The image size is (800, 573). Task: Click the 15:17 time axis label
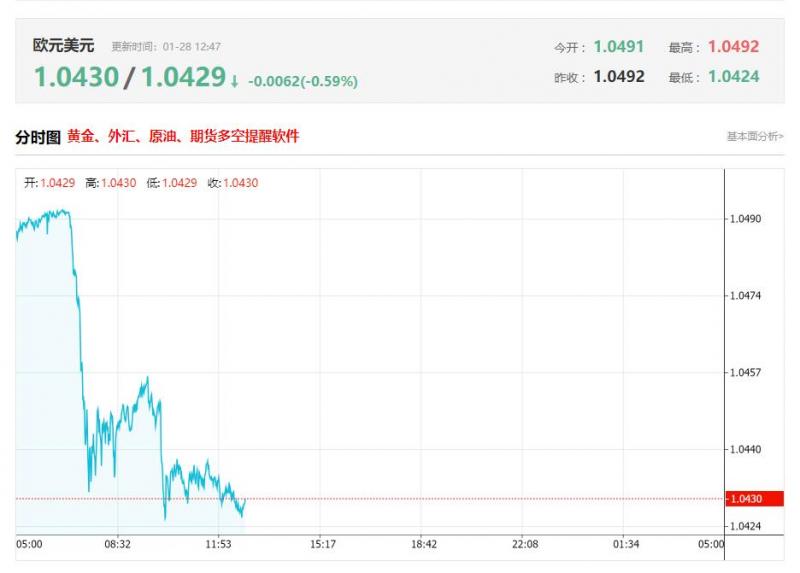pyautogui.click(x=323, y=544)
